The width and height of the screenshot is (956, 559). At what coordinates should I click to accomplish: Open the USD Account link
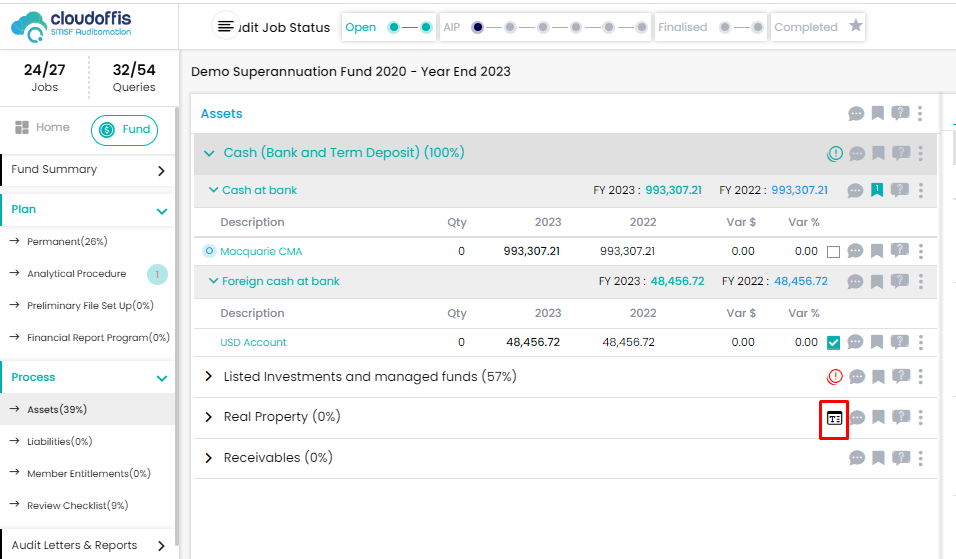tap(253, 342)
